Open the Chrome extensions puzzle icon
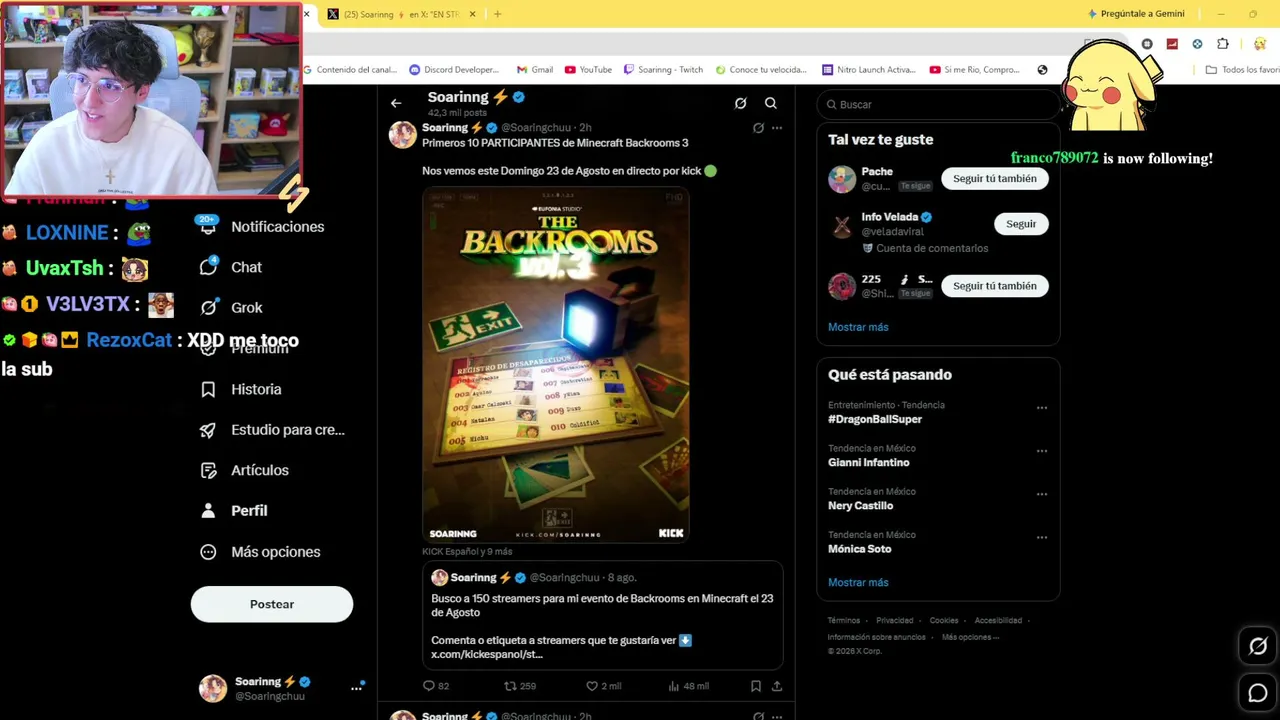The width and height of the screenshot is (1280, 720). [x=1222, y=44]
